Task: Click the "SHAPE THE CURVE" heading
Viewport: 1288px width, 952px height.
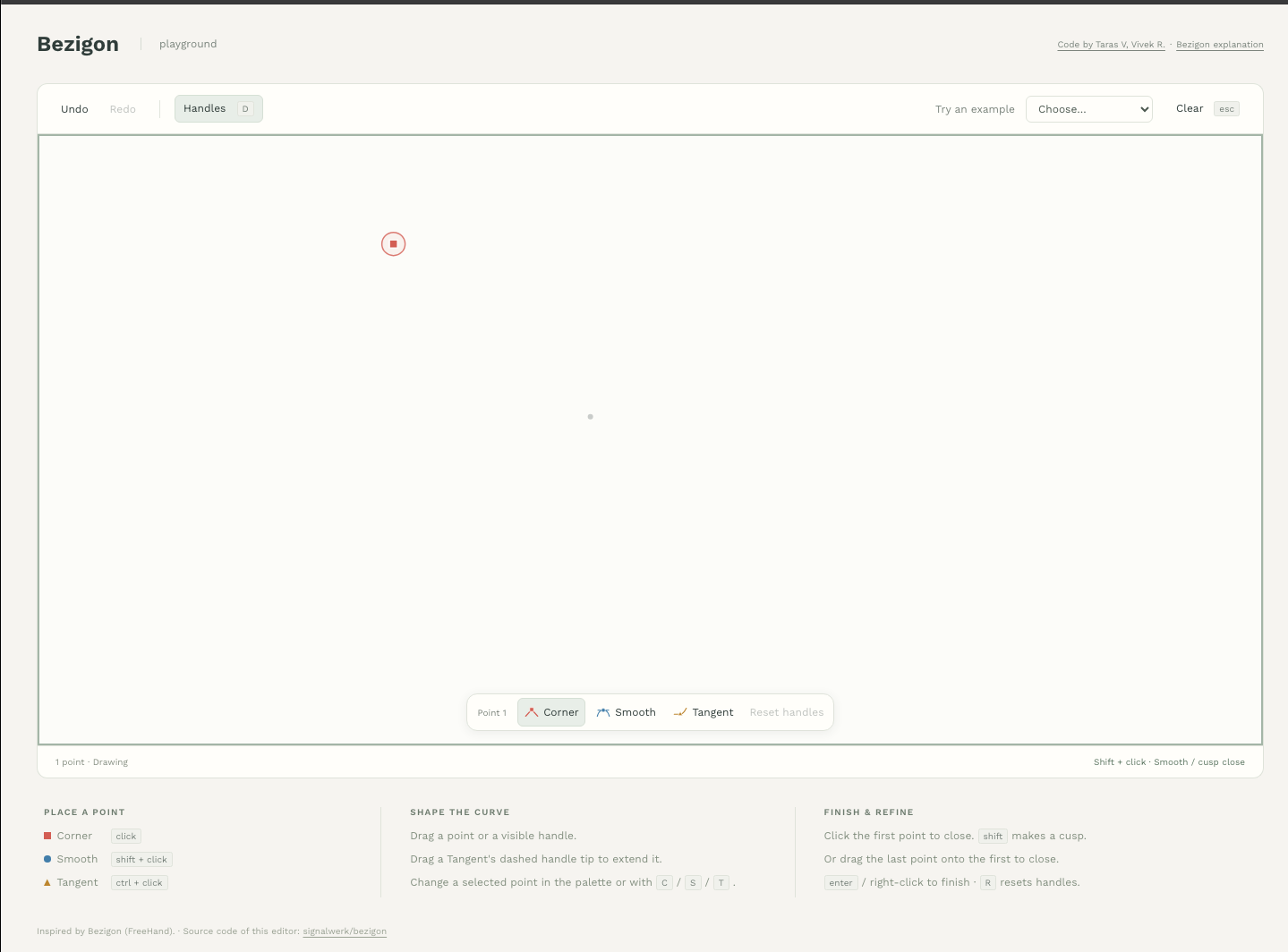Action: (460, 812)
